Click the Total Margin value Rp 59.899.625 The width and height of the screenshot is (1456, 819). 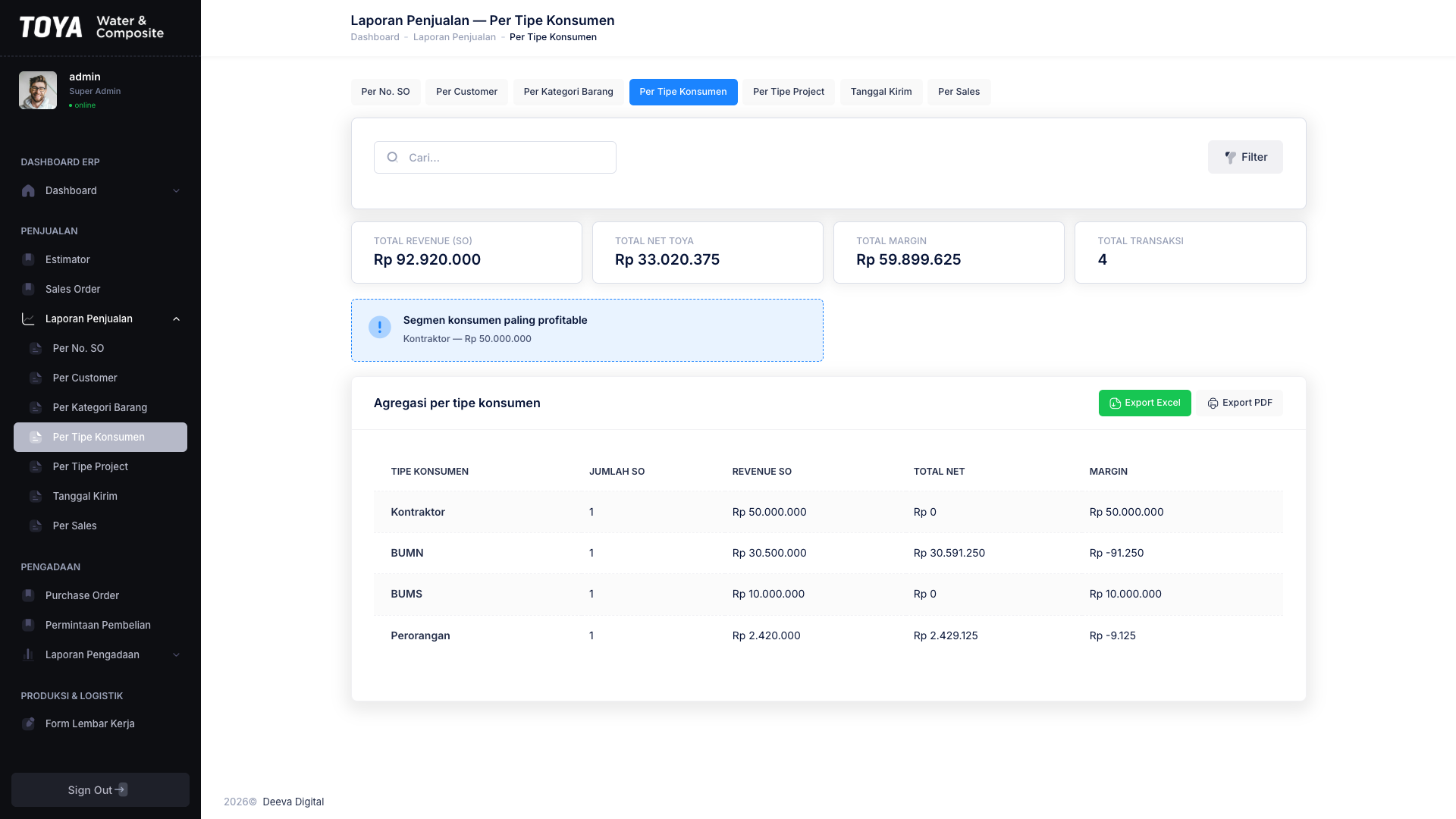point(908,259)
